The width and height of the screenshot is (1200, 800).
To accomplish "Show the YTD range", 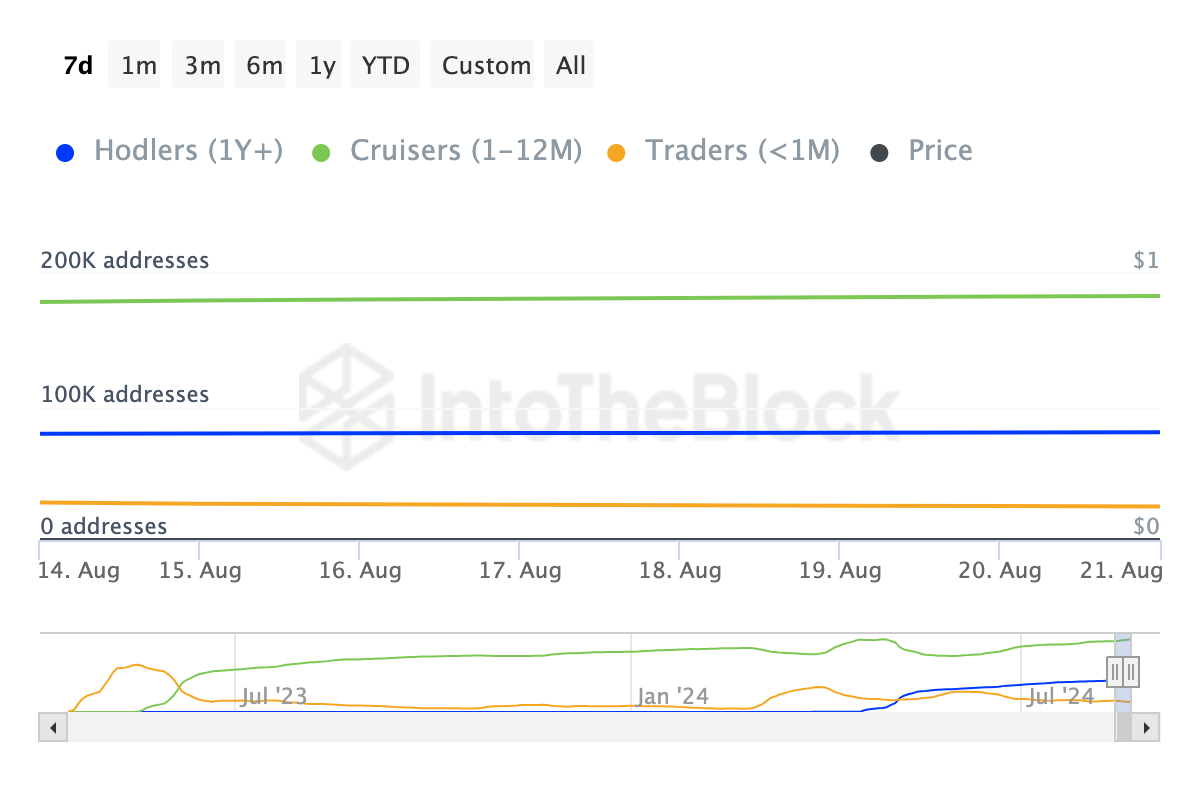I will pos(385,66).
